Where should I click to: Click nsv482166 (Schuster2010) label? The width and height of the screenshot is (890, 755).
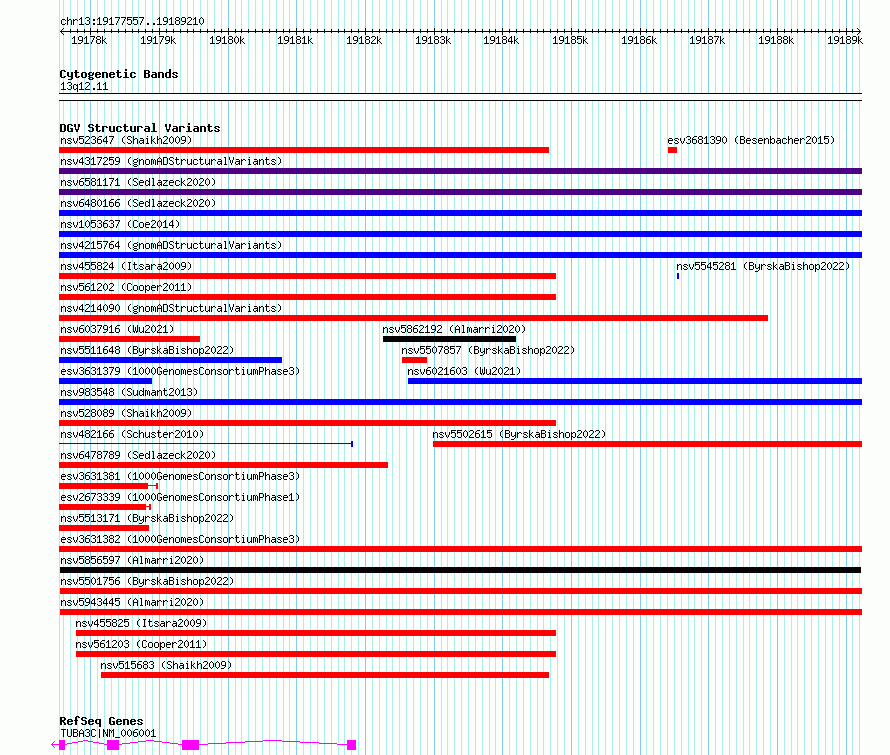pos(132,434)
